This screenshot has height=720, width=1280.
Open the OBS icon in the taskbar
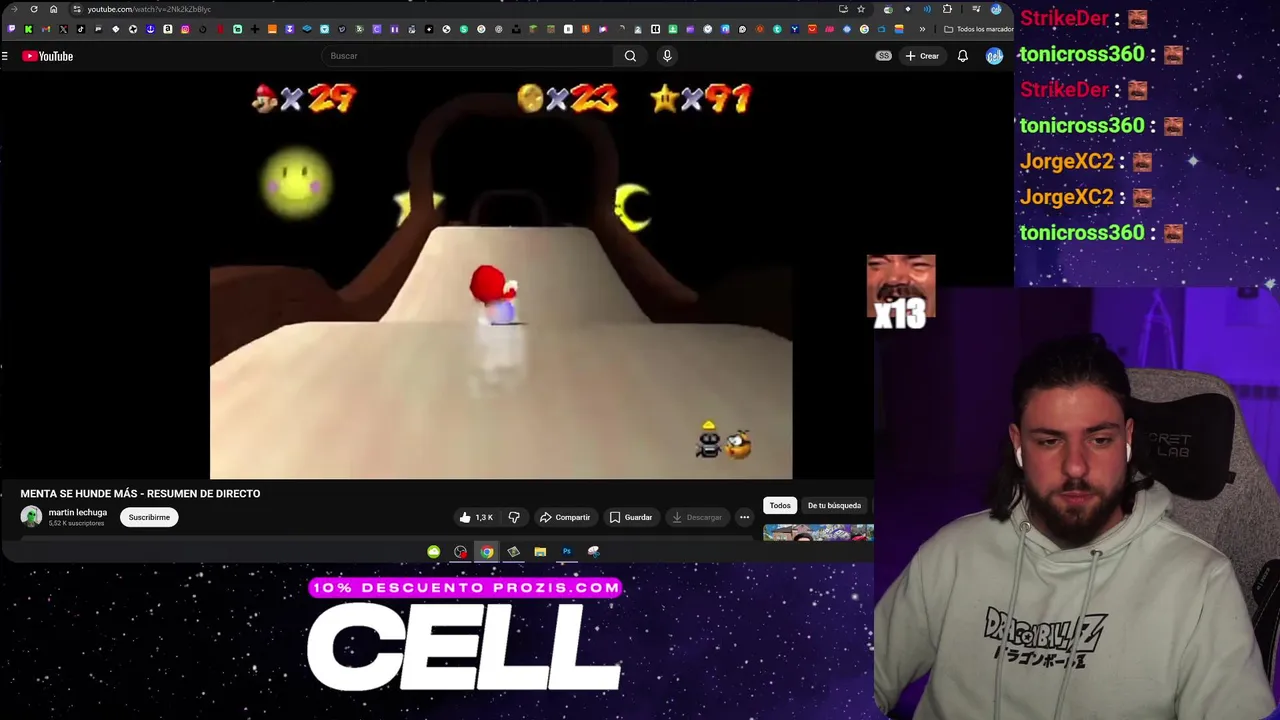[x=460, y=551]
